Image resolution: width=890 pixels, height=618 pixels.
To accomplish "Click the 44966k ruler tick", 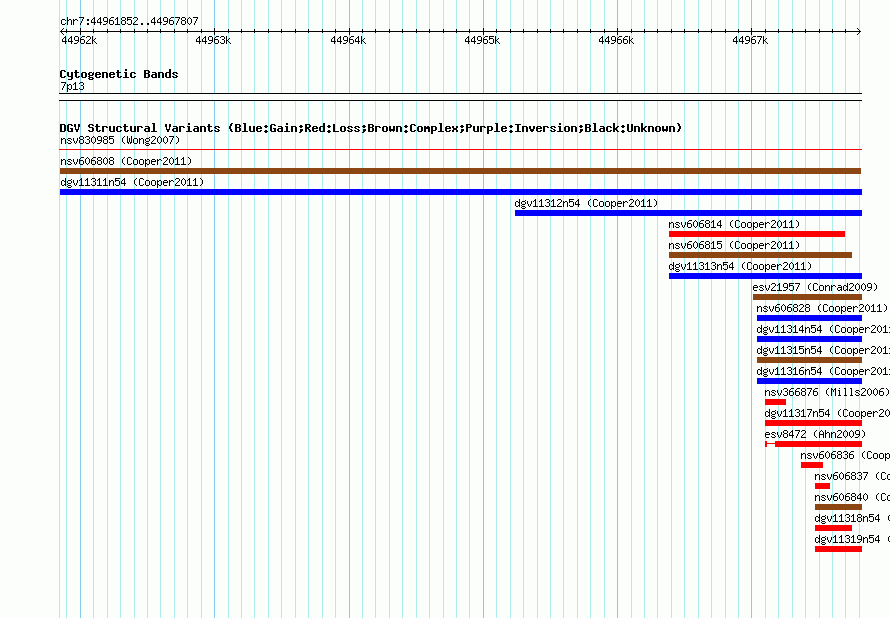I will point(616,40).
